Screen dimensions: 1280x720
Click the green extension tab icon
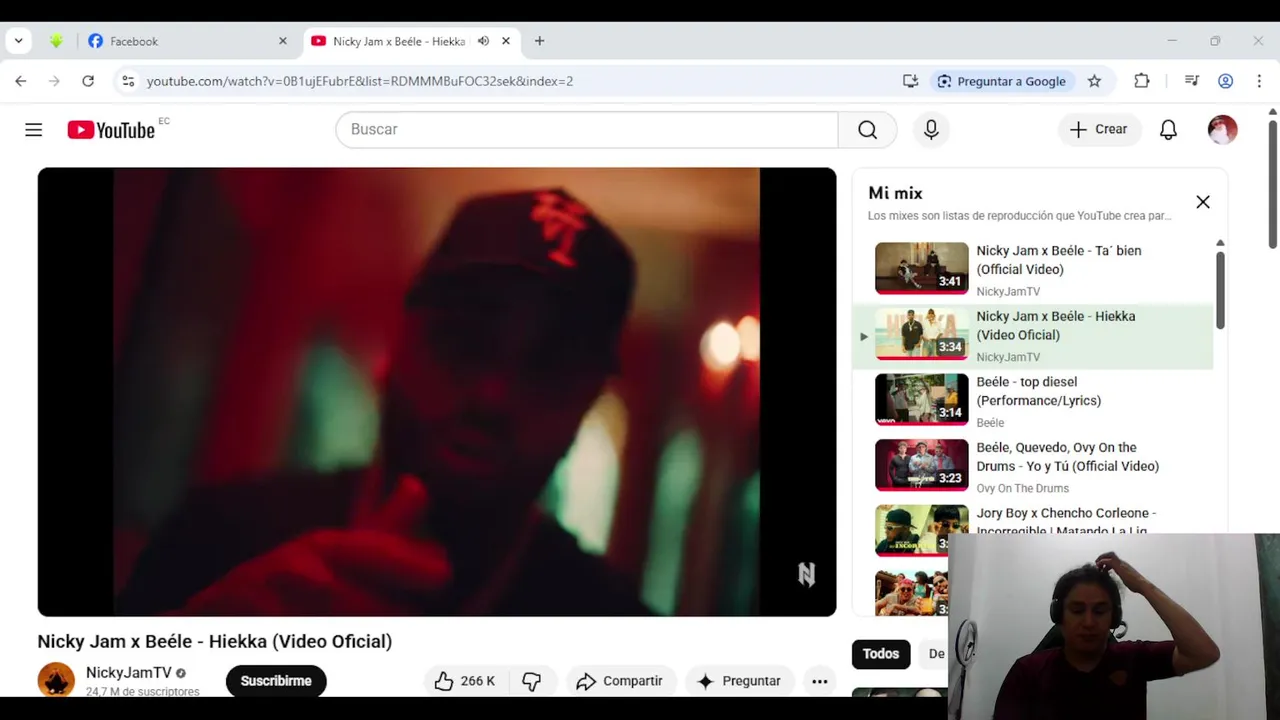(x=56, y=41)
